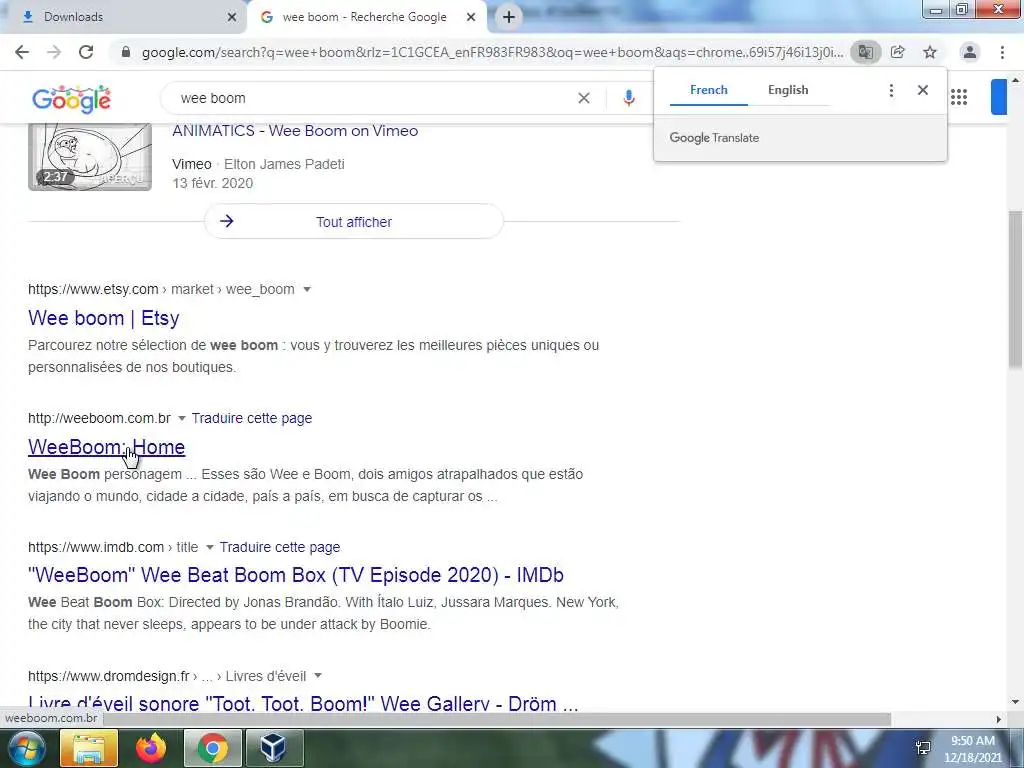Launch Firefox from the taskbar
This screenshot has width=1024, height=768.
151,748
